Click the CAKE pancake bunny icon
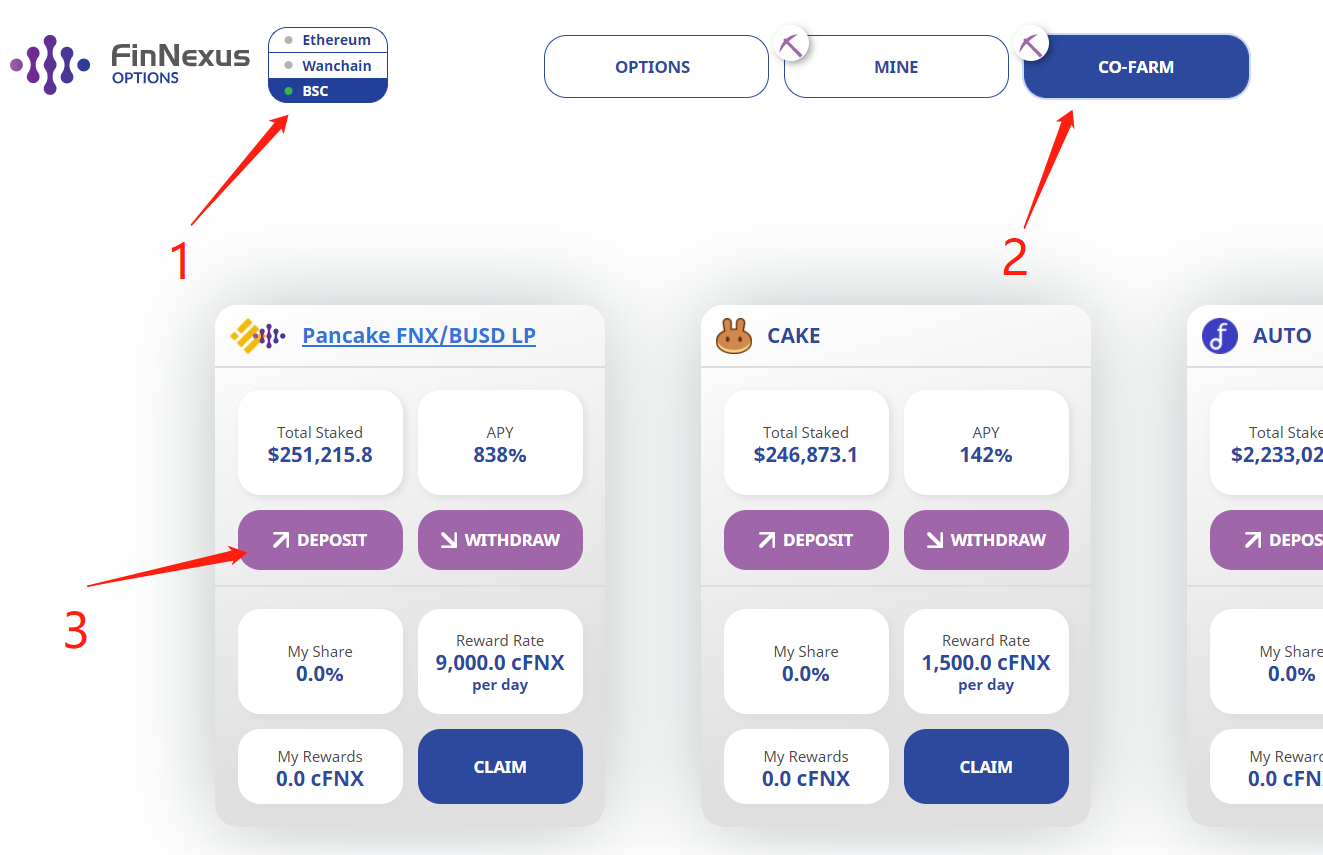 pyautogui.click(x=734, y=336)
